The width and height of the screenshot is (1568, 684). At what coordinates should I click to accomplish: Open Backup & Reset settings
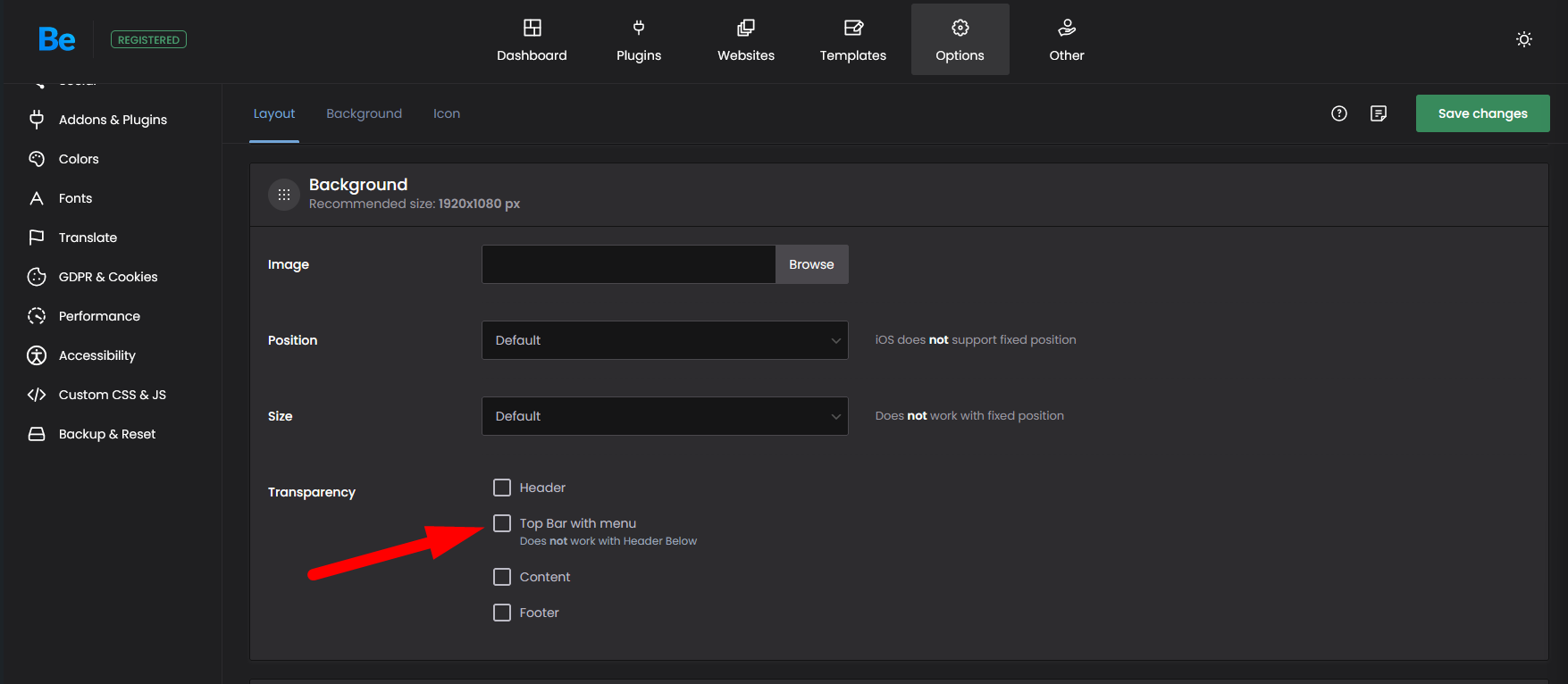(x=107, y=434)
